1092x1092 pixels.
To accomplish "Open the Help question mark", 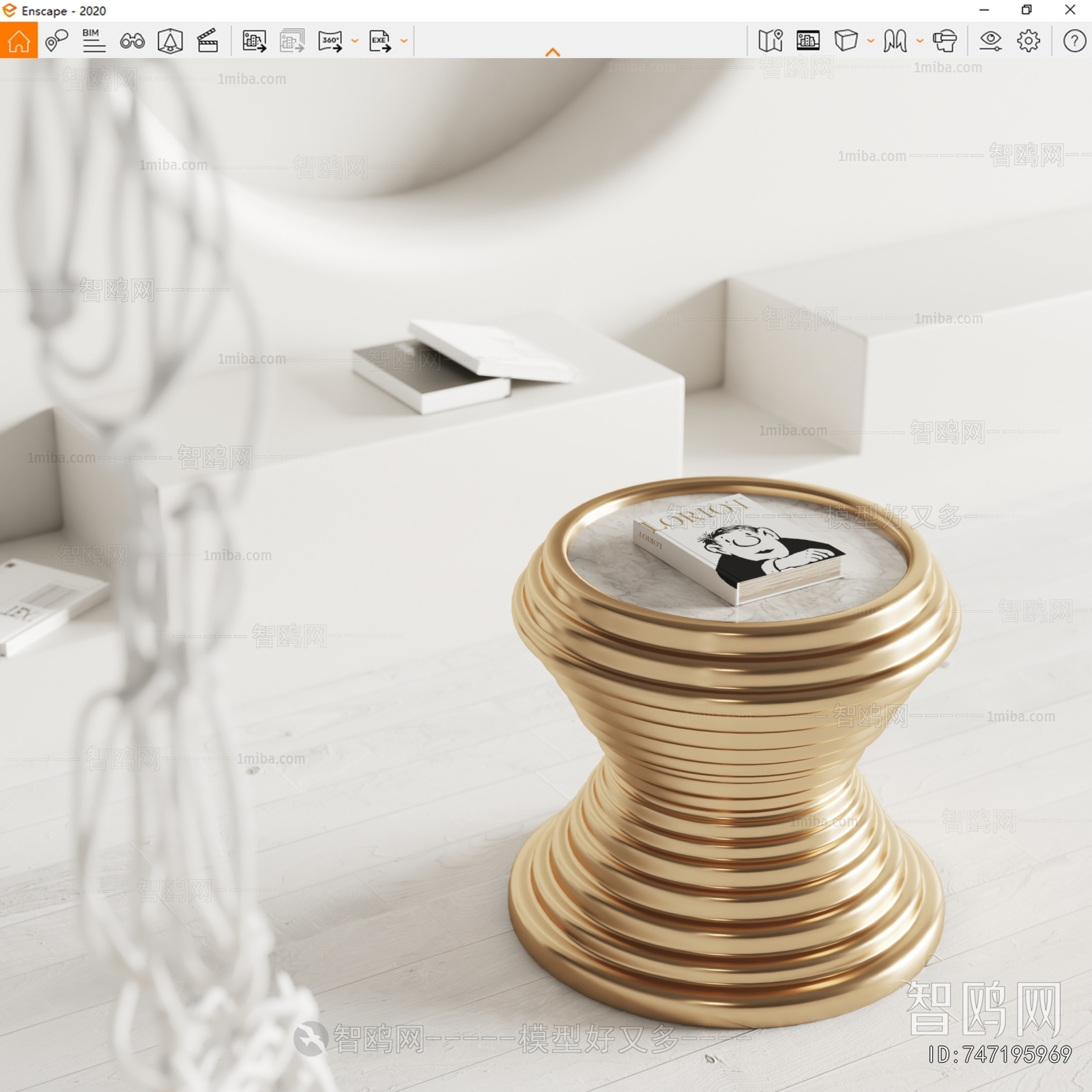I will [x=1074, y=41].
